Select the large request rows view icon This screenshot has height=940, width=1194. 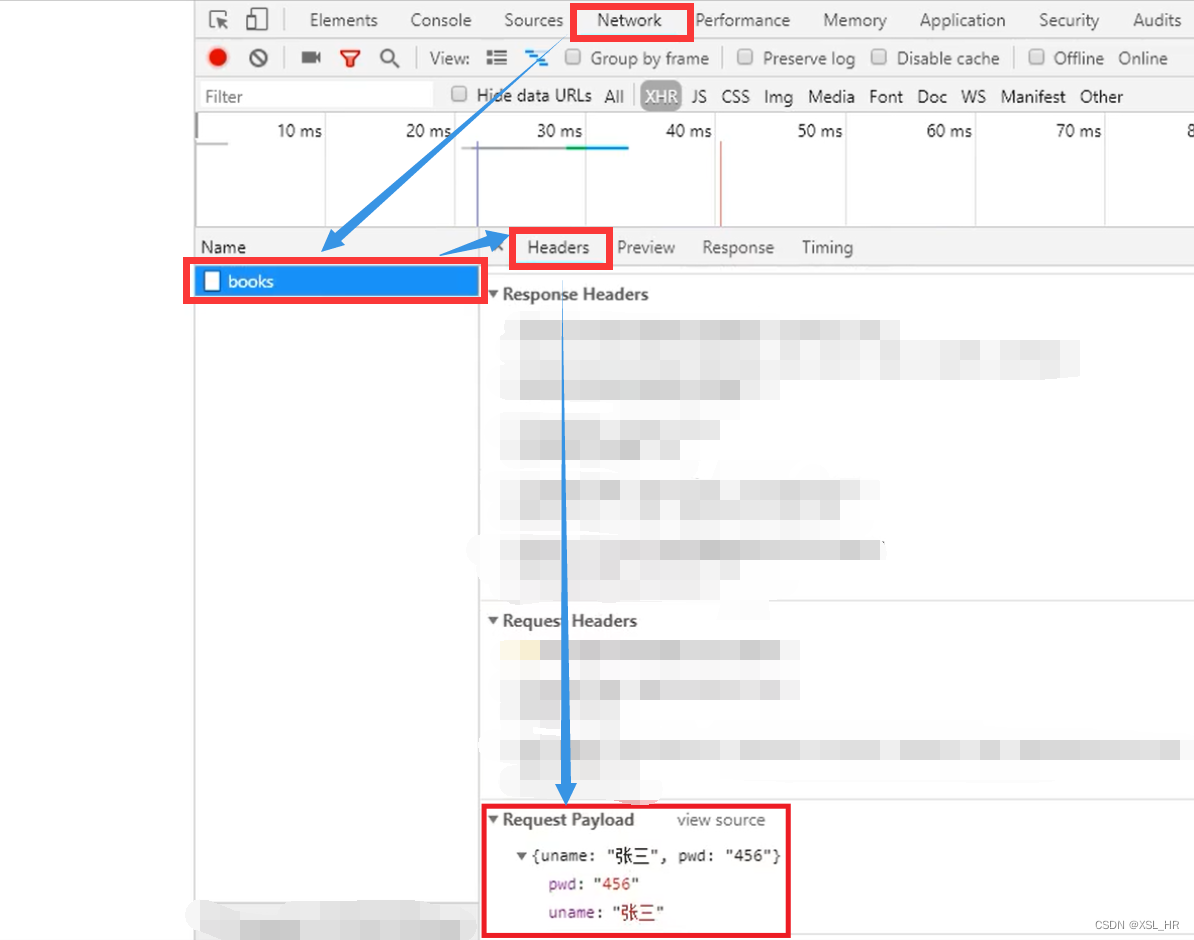click(496, 58)
